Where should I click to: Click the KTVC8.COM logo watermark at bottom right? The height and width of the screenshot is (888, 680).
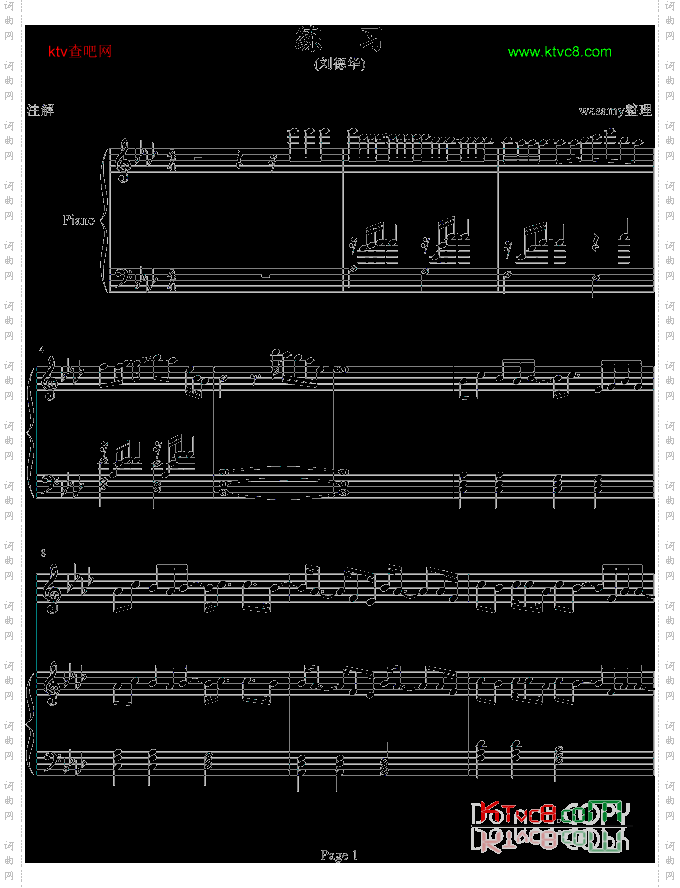click(548, 826)
